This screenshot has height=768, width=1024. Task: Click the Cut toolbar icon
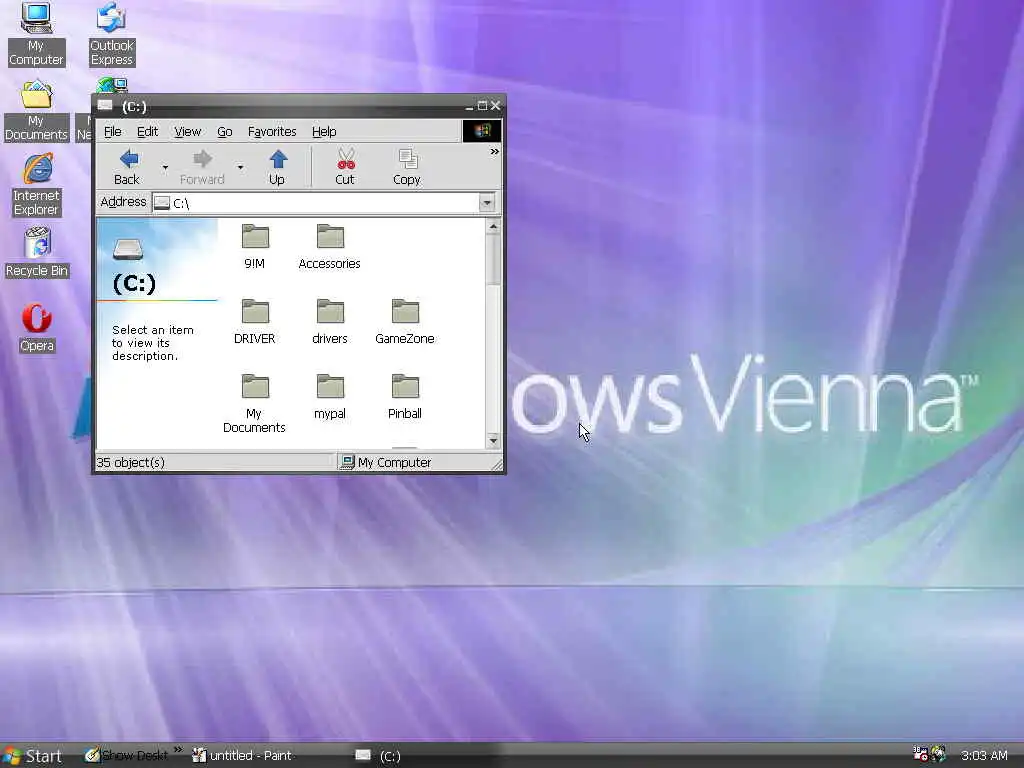coord(345,167)
